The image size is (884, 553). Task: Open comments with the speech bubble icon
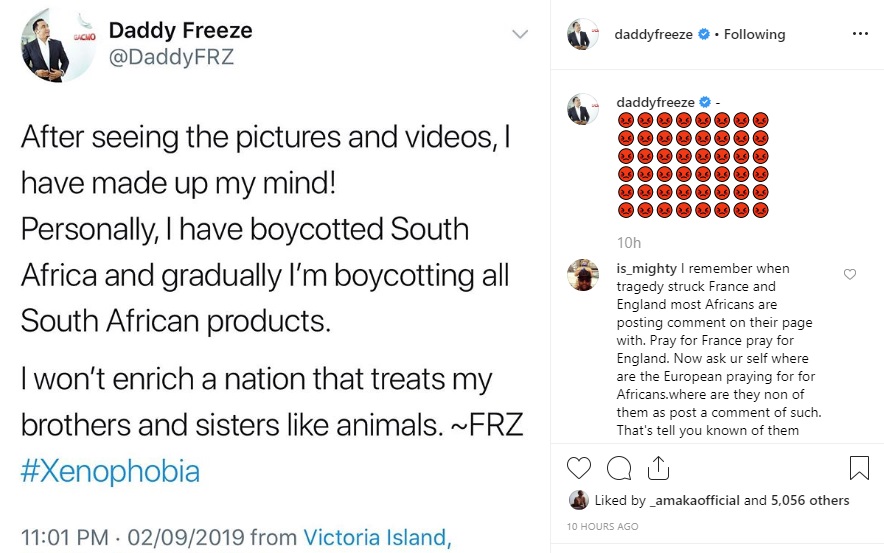619,467
